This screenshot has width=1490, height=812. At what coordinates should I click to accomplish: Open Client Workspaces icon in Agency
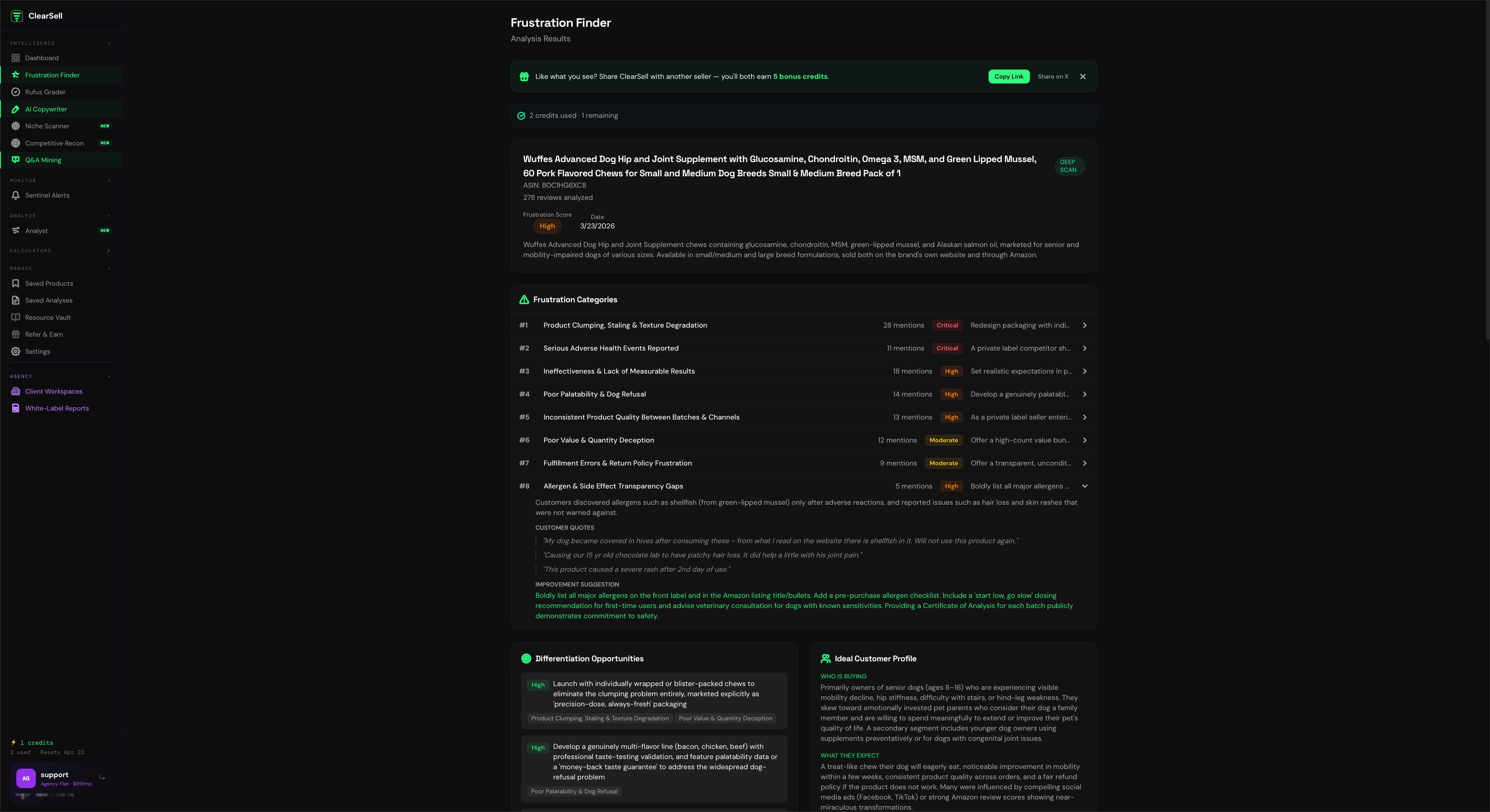pos(16,392)
